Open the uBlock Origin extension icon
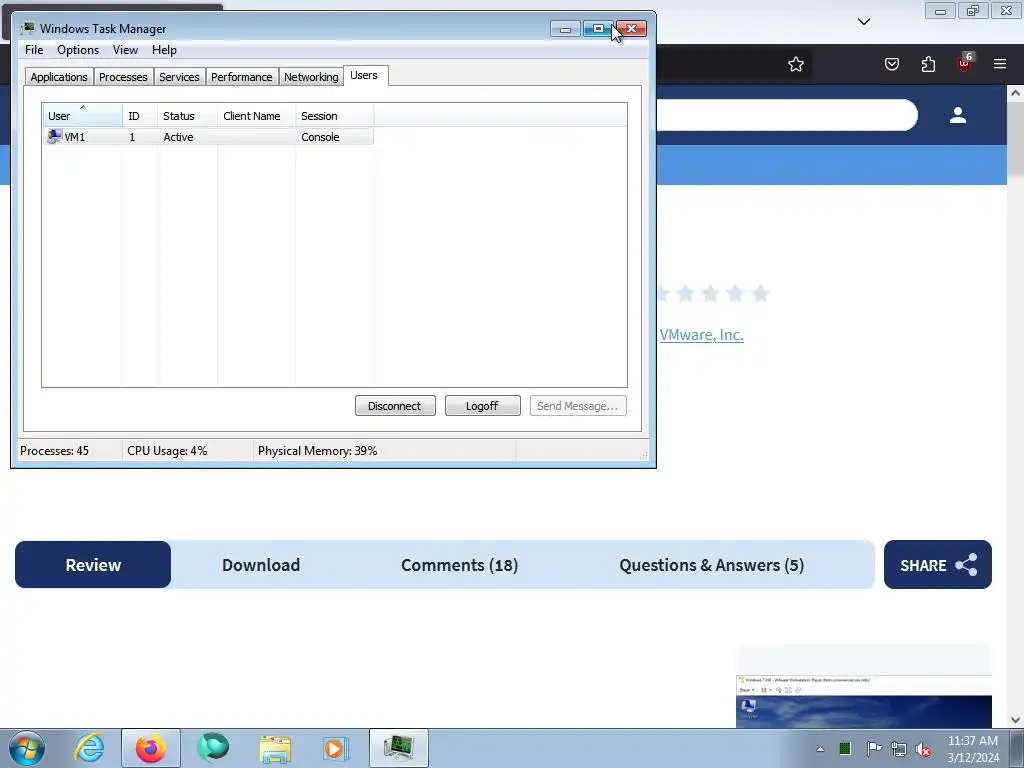 click(965, 63)
